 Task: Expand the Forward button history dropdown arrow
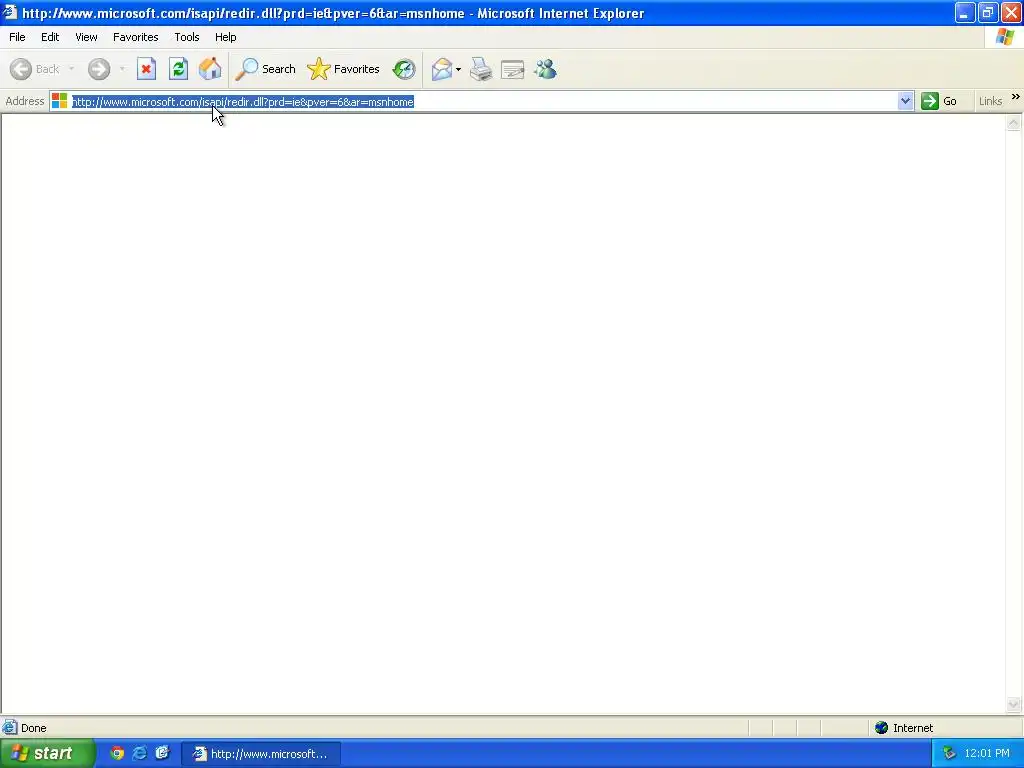122,69
